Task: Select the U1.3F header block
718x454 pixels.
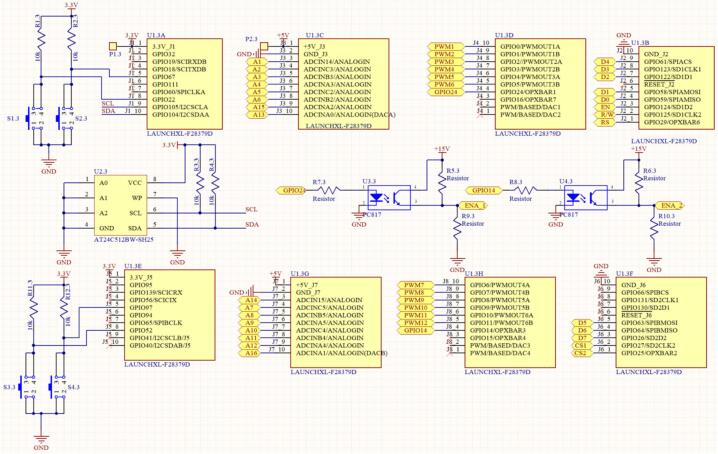Action: [661, 322]
